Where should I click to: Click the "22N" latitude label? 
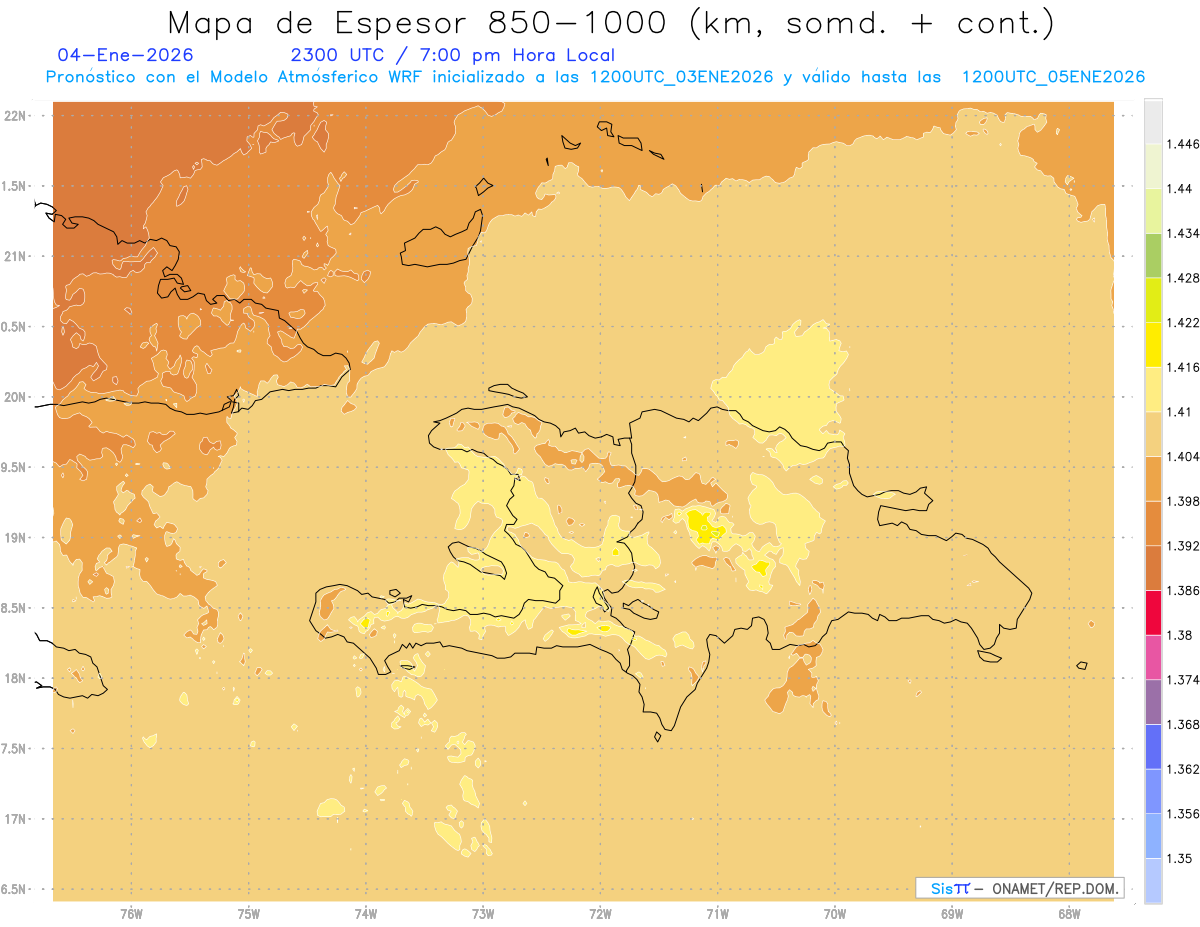pos(17,116)
